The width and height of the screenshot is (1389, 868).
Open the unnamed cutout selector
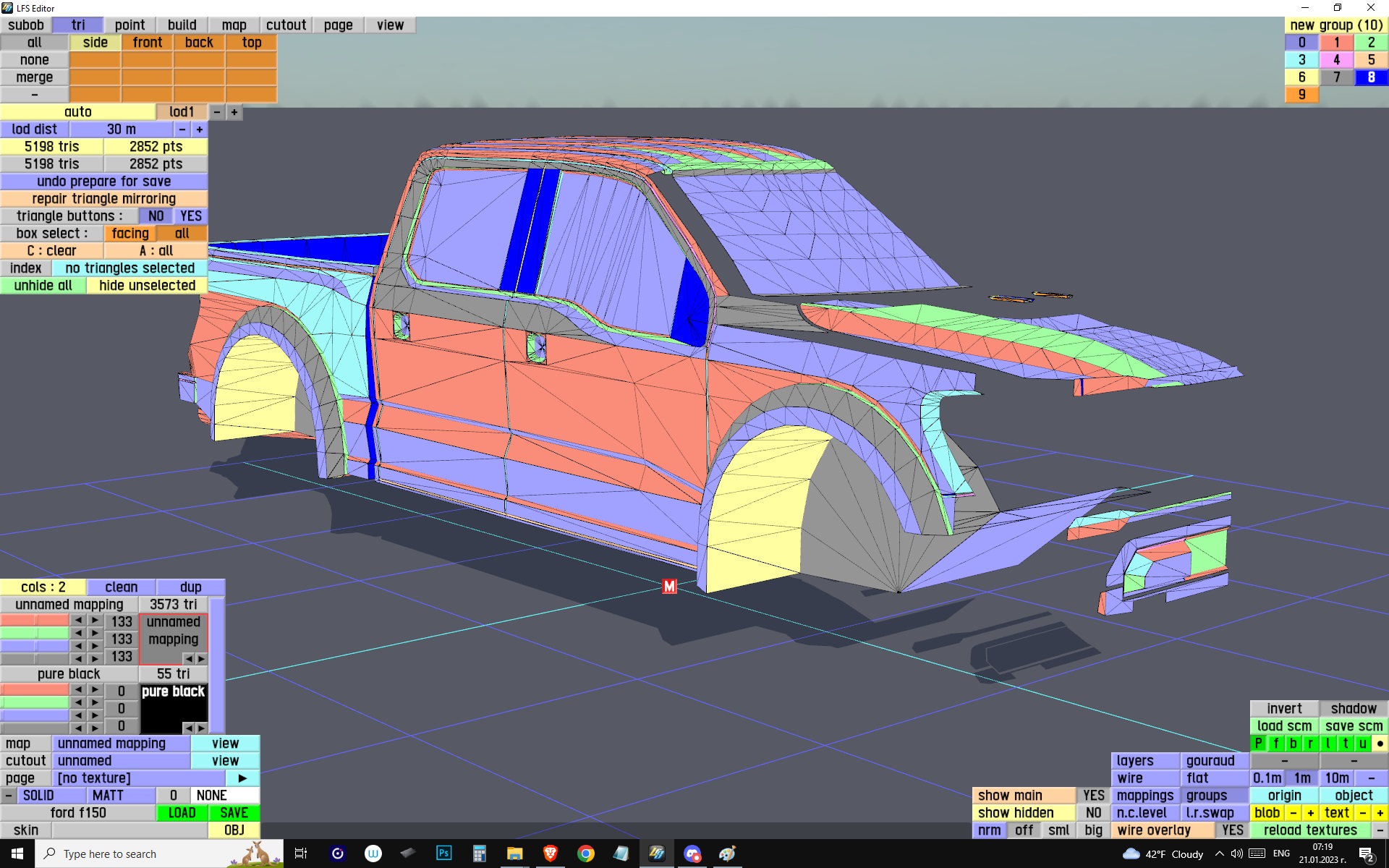(121, 760)
